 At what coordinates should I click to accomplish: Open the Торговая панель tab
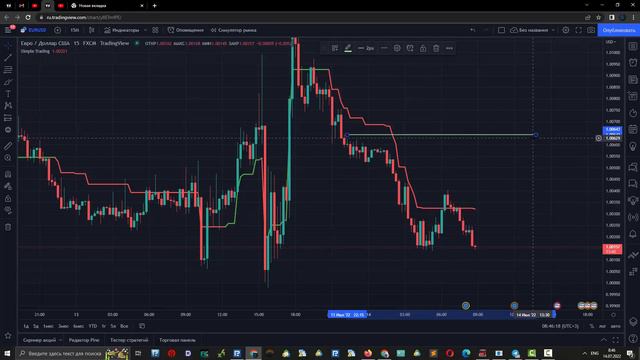(177, 340)
